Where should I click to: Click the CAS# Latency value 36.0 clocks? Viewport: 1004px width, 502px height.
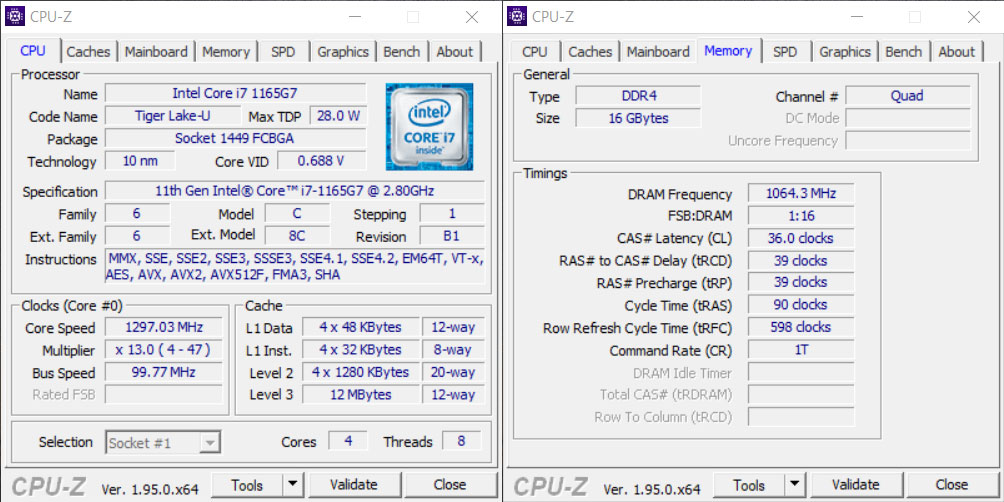coord(800,238)
